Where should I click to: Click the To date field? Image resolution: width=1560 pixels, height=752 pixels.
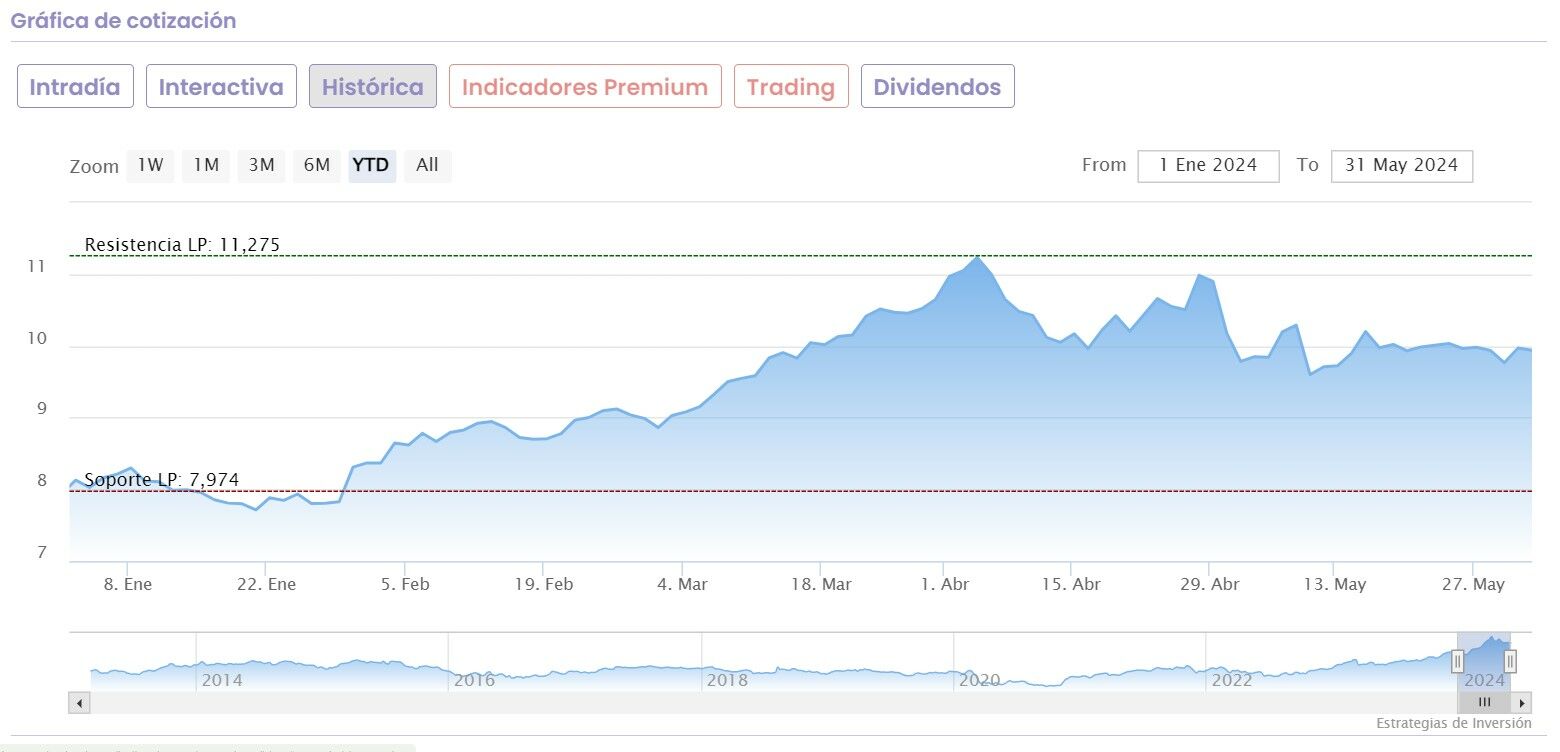[1401, 166]
